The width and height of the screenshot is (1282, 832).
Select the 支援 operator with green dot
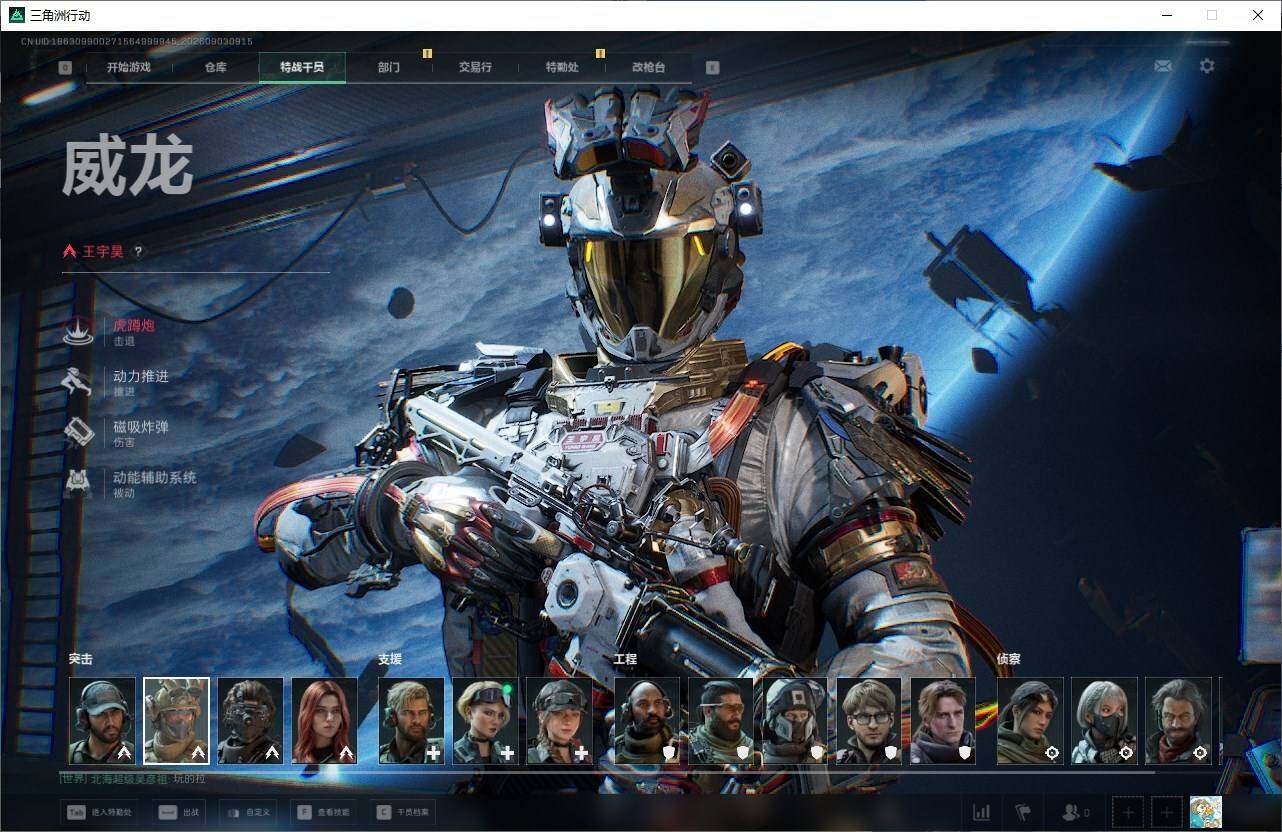coord(485,721)
